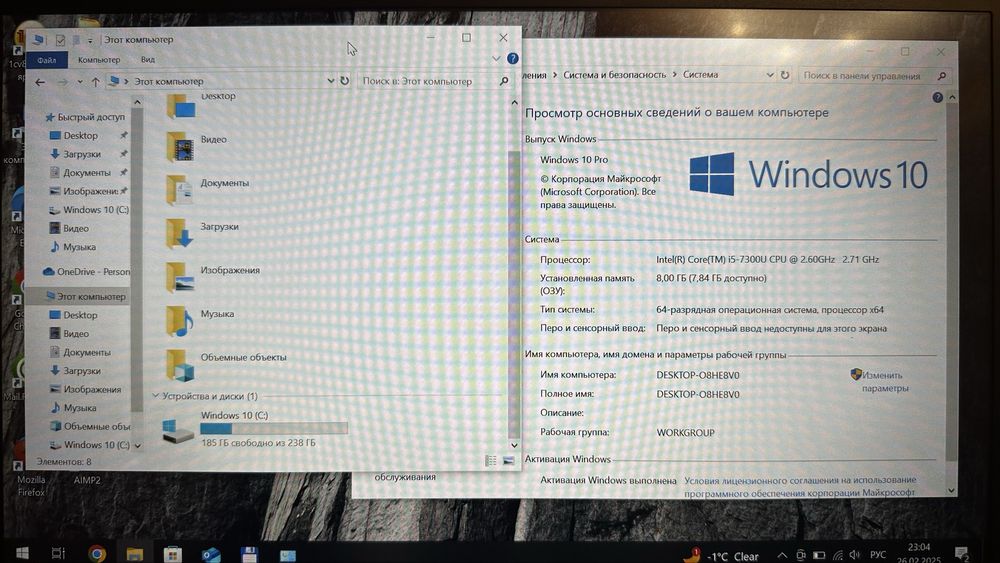The width and height of the screenshot is (1000, 563).
Task: Open the Explorer help question-mark icon
Action: pos(513,59)
